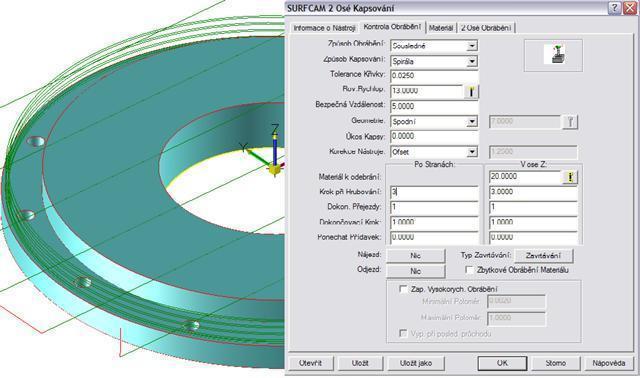640x378 pixels.
Task: Toggle Vyp. při posled. průchodu checkbox
Action: click(x=403, y=334)
